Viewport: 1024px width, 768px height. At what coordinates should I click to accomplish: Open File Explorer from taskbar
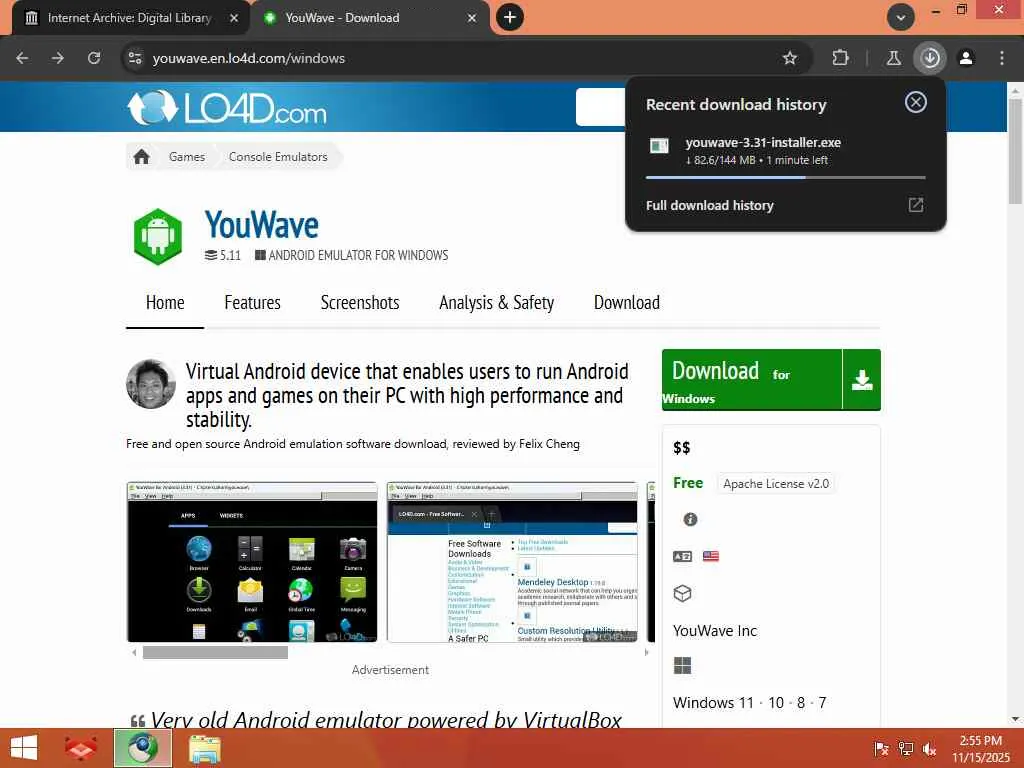pyautogui.click(x=205, y=748)
